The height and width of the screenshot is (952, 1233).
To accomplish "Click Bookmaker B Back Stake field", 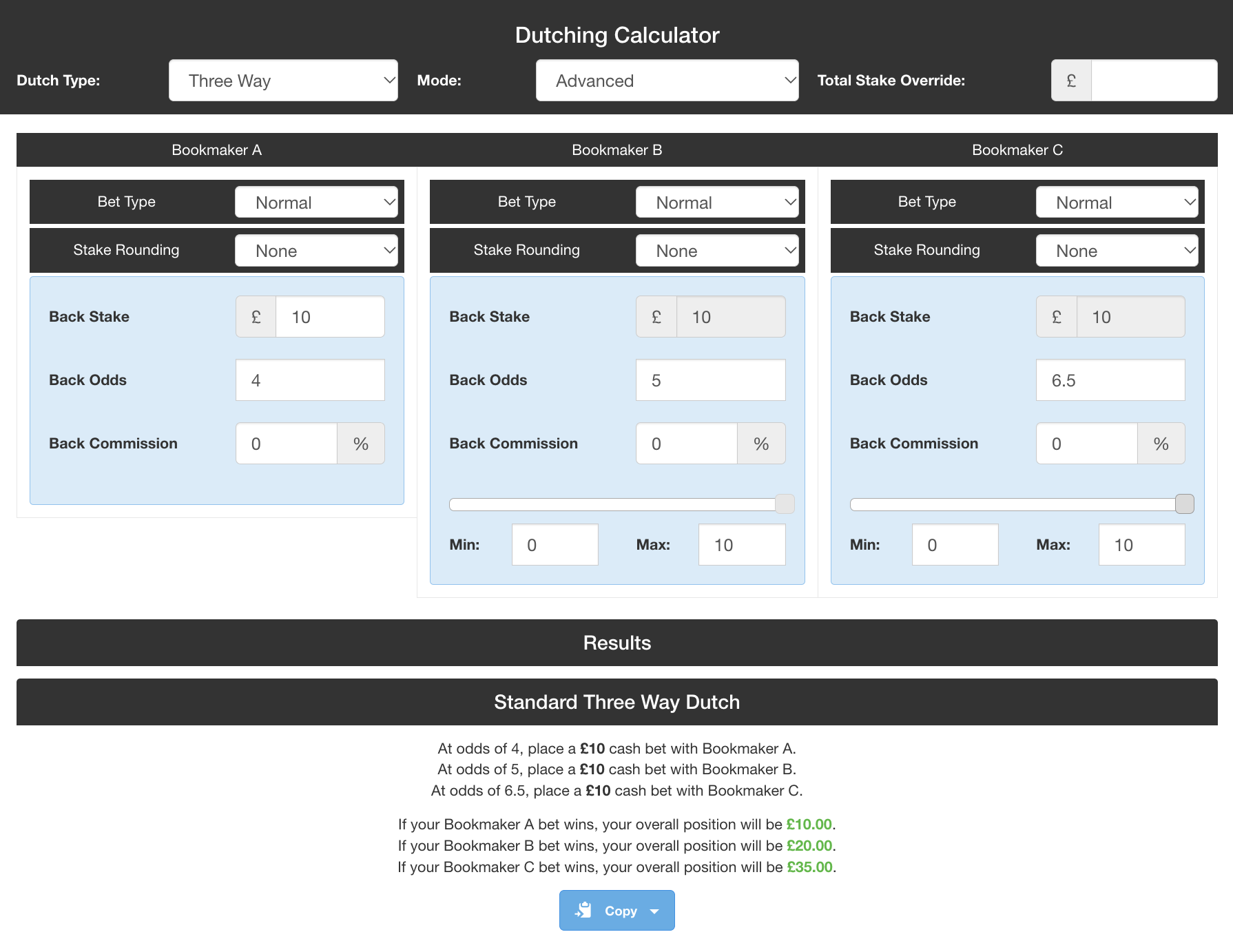I will click(x=731, y=317).
